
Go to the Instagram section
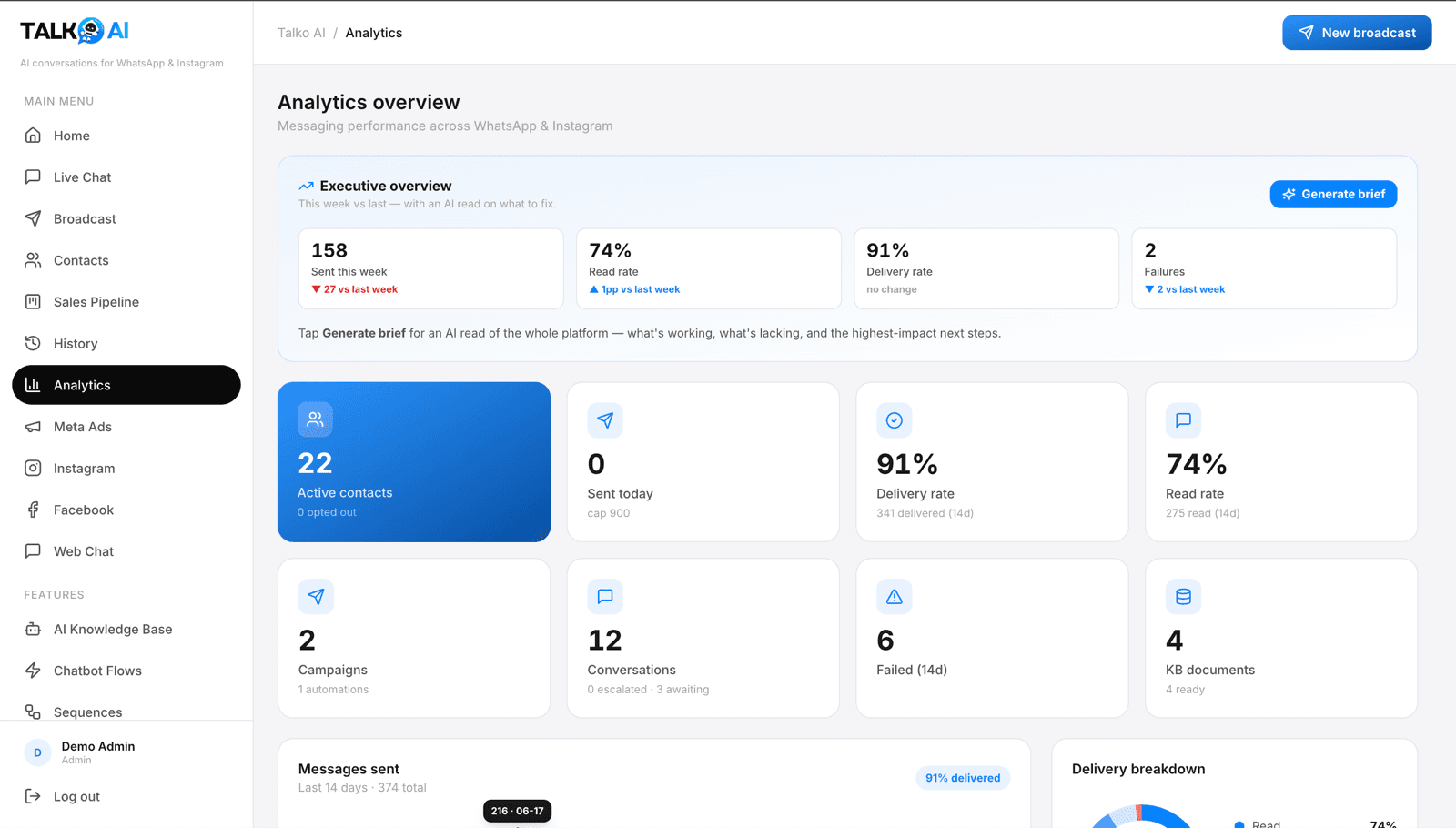click(126, 469)
